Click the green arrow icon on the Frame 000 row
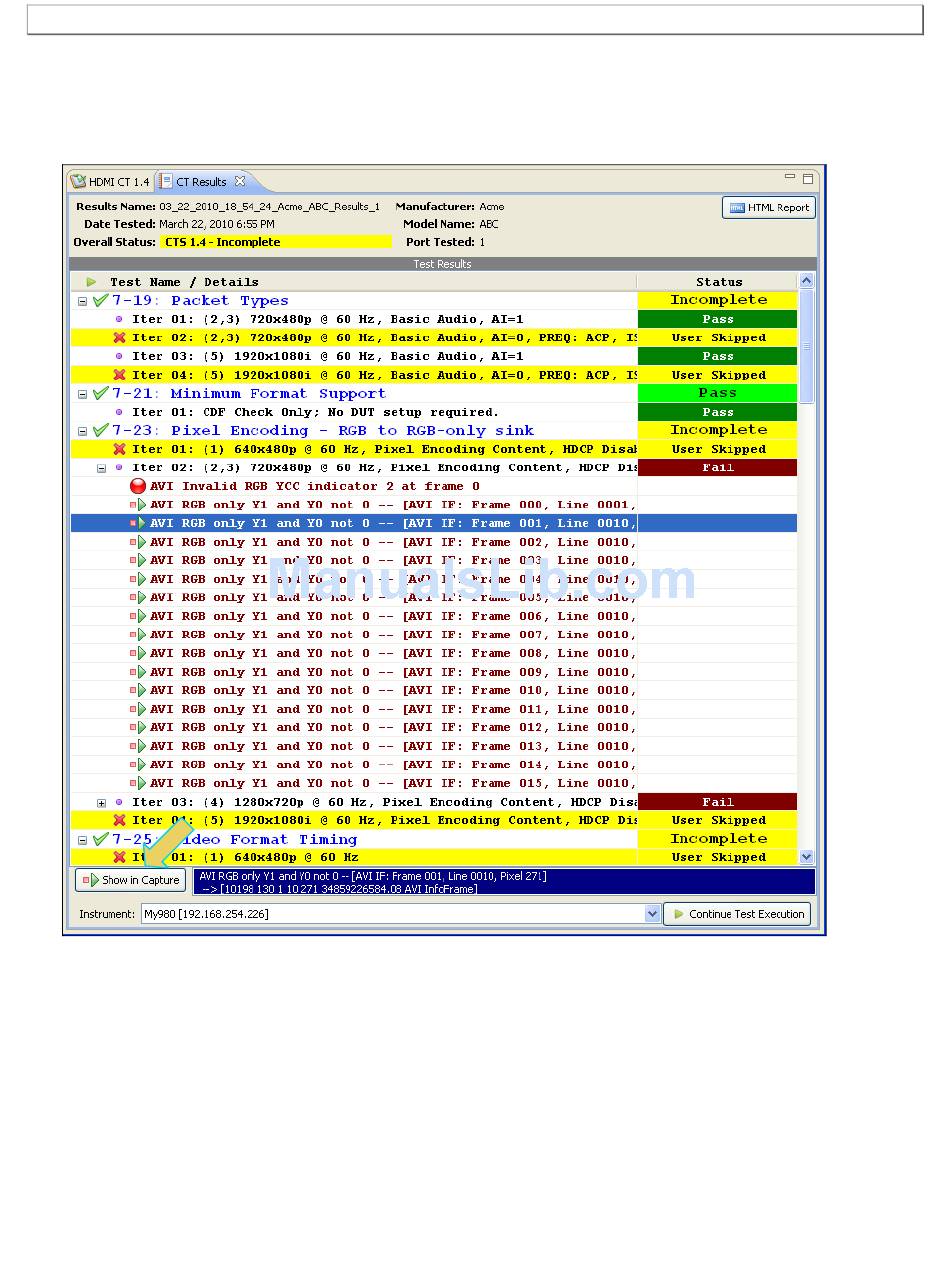The width and height of the screenshot is (950, 1267). pyautogui.click(x=141, y=505)
